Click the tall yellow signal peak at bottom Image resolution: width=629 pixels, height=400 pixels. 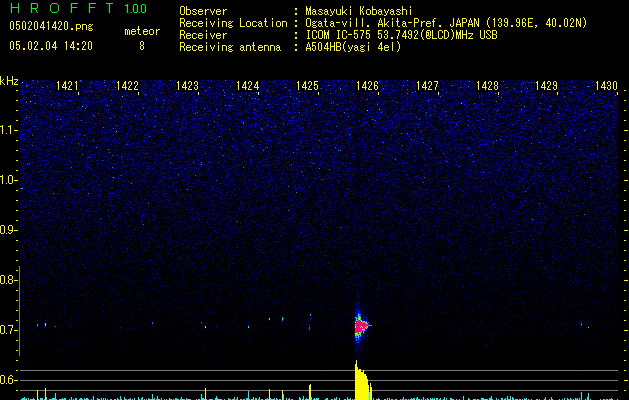(x=359, y=380)
